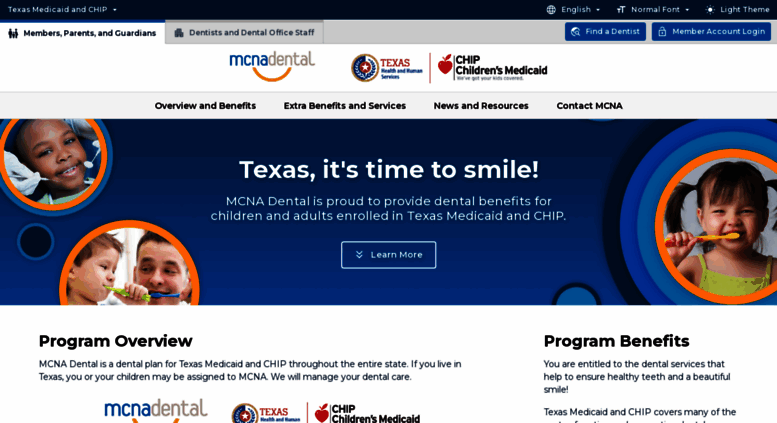Switch to Dentists and Dental Office Staff tab
Screen dimensions: 777x423
(244, 33)
